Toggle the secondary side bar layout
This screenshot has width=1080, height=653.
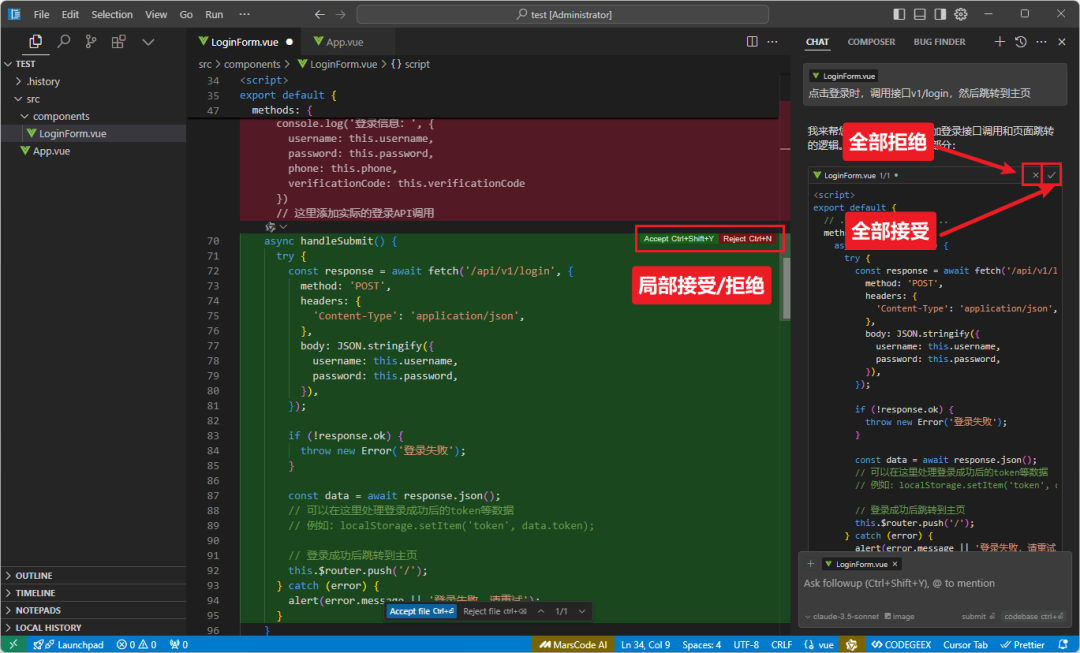[940, 14]
